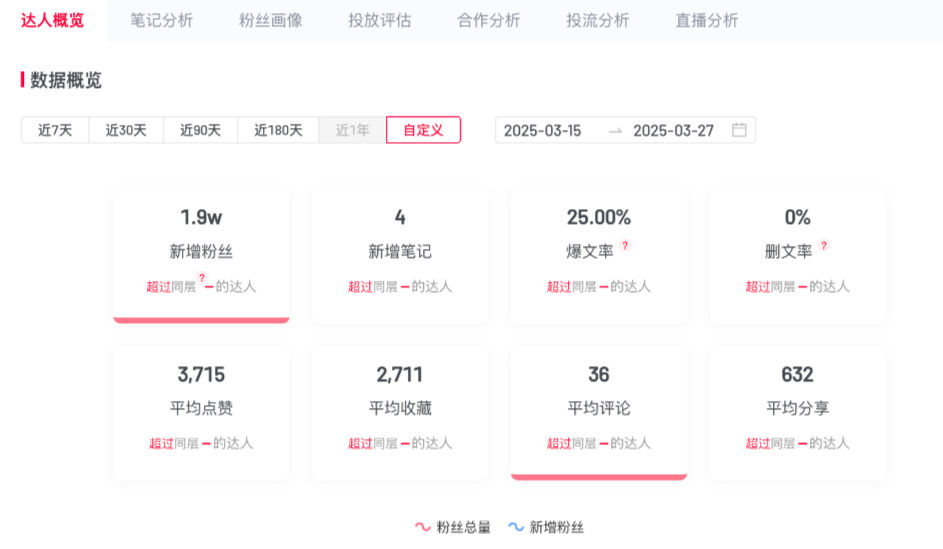Viewport: 943px width, 549px height.
Task: Select the 近1年 time range
Action: point(352,130)
